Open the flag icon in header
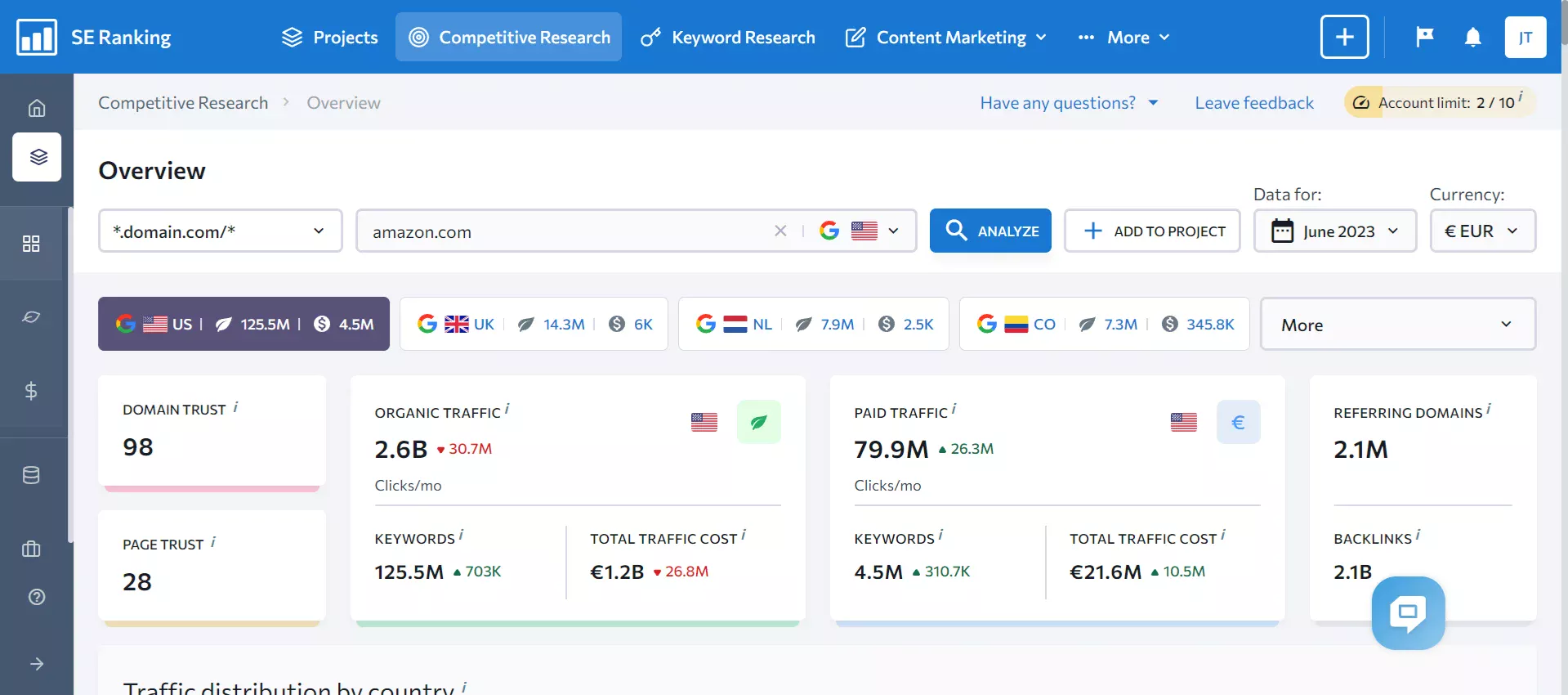Image resolution: width=1568 pixels, height=695 pixels. click(x=1424, y=37)
